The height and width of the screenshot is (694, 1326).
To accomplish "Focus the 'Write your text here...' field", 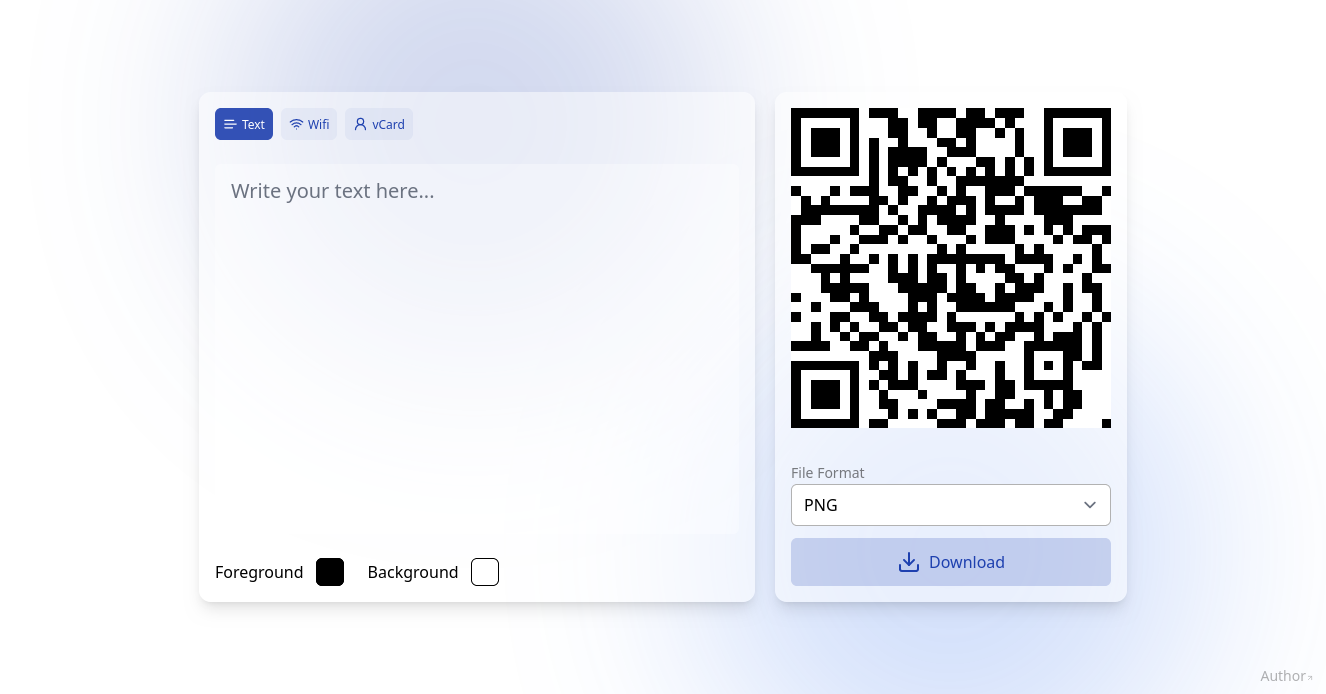I will pos(477,349).
